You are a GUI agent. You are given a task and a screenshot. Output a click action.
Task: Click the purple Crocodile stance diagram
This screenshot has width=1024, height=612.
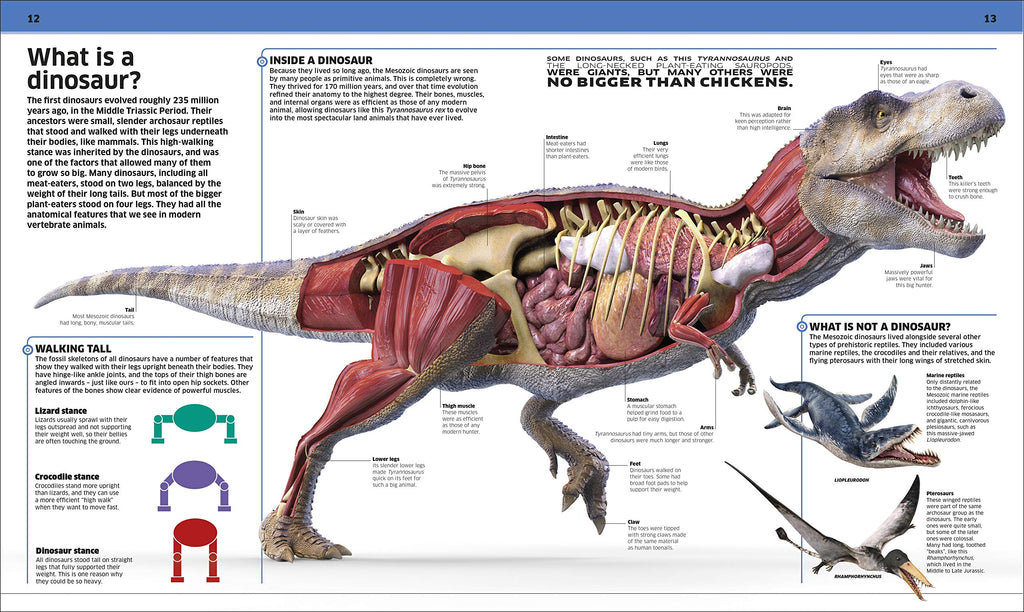point(193,482)
